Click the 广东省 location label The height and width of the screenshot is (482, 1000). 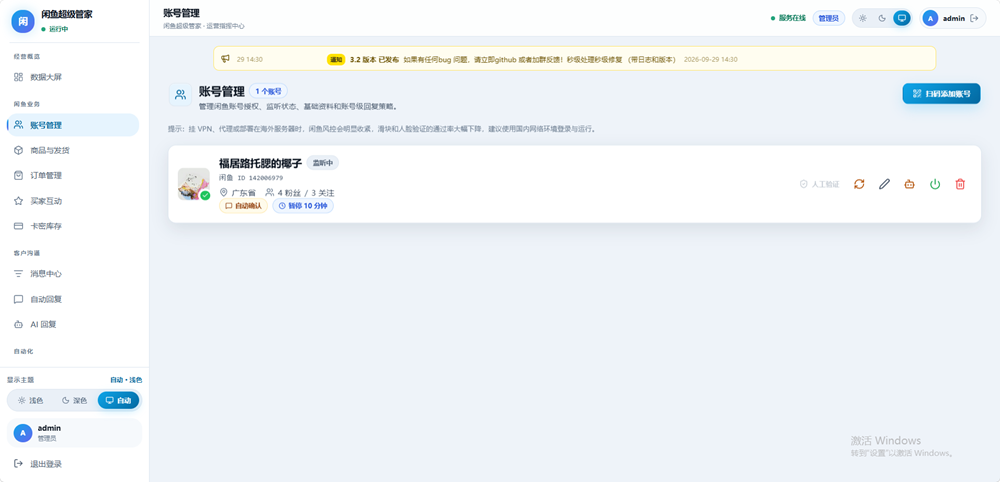pyautogui.click(x=238, y=193)
